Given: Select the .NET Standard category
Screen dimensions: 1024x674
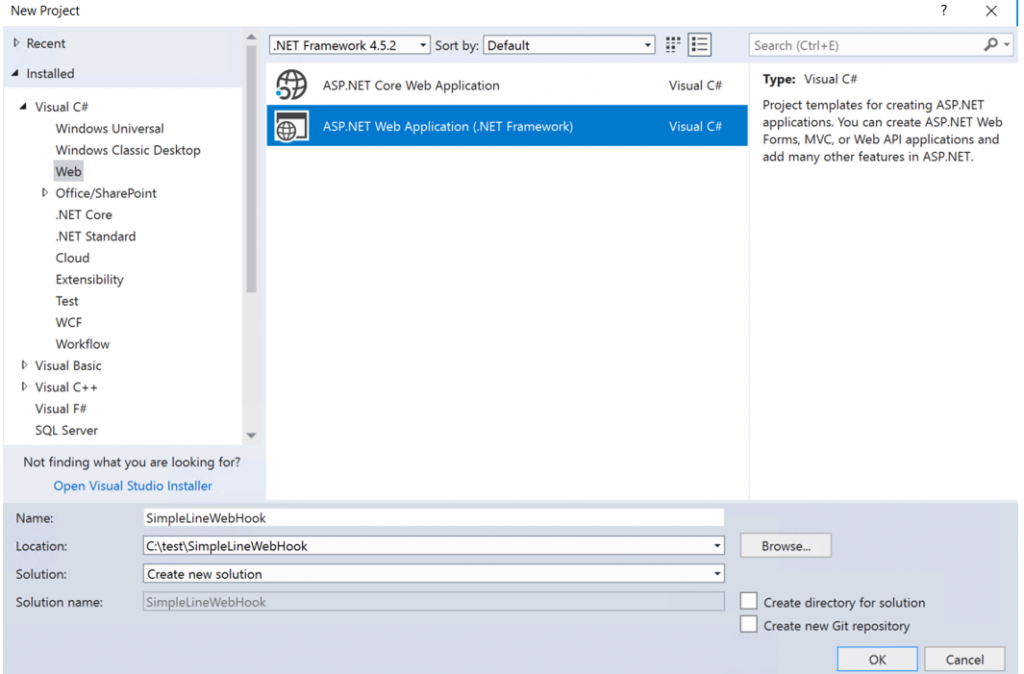Looking at the screenshot, I should click(x=95, y=236).
